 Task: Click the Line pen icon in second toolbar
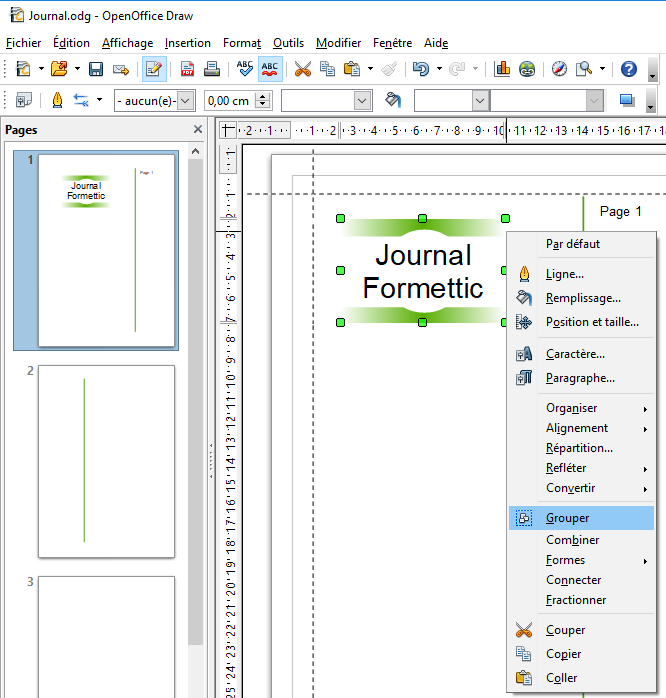[57, 100]
